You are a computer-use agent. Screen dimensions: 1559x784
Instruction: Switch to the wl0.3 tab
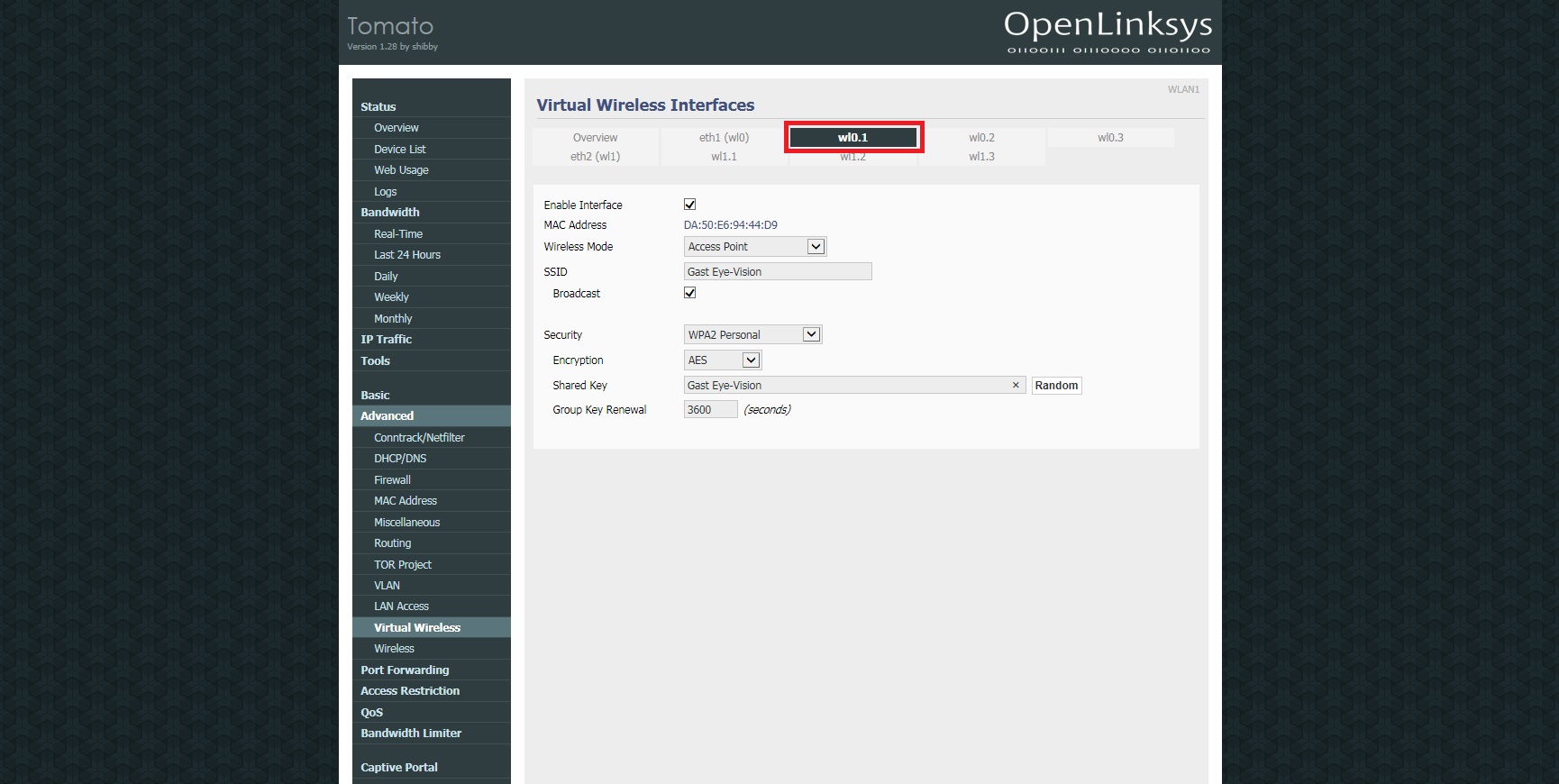[x=1110, y=138]
